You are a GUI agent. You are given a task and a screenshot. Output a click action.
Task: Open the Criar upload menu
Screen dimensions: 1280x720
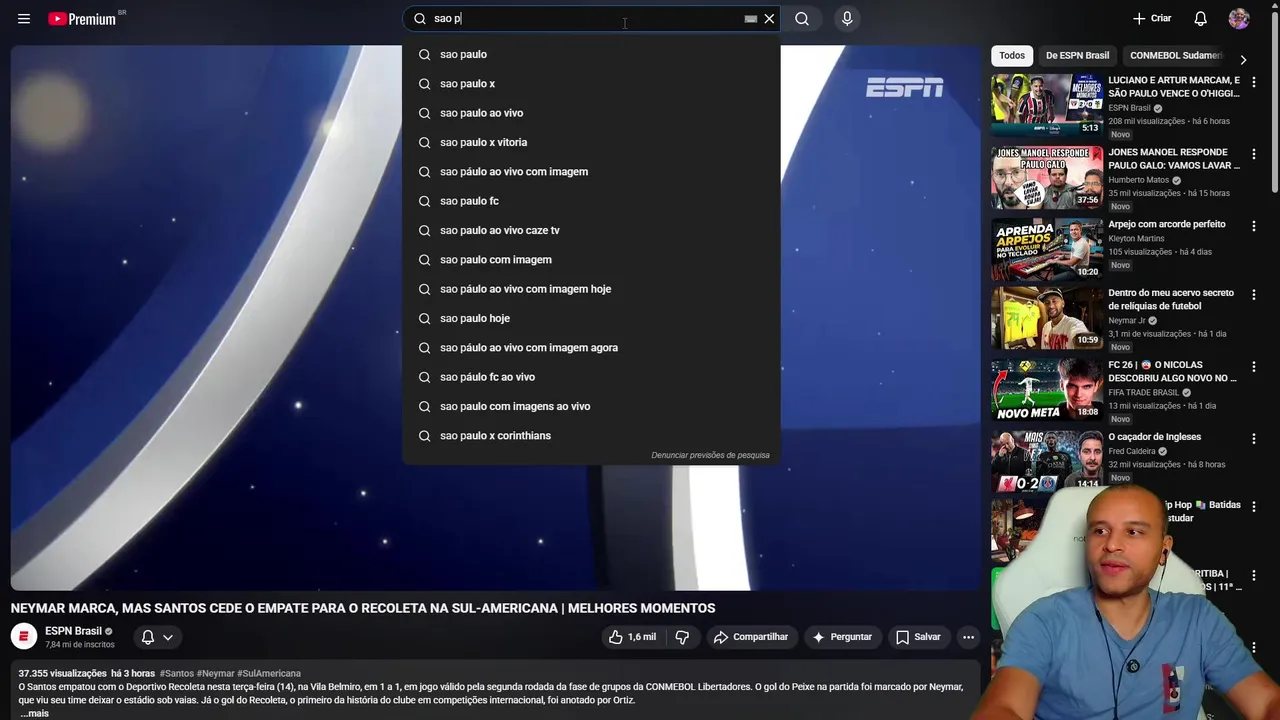[x=1152, y=18]
